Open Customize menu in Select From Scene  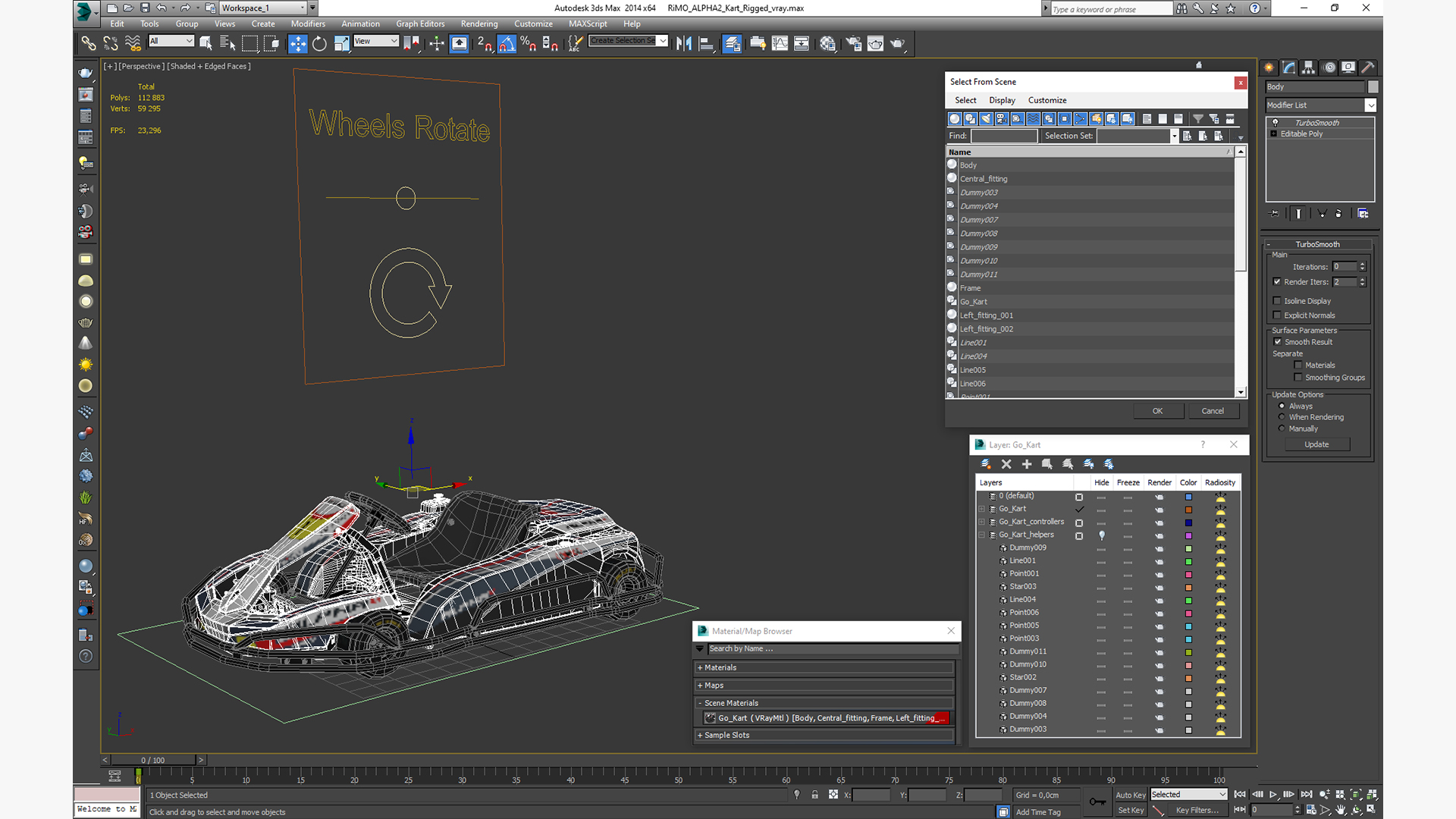pos(1047,100)
